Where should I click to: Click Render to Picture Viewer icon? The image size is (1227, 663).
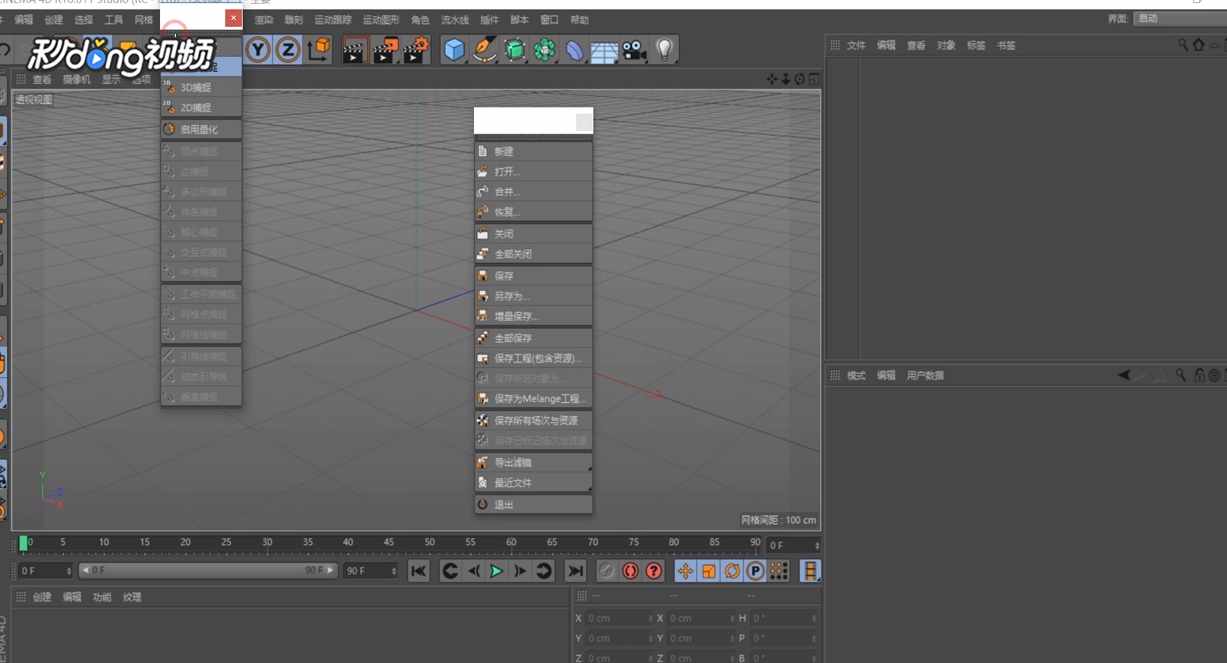[386, 49]
